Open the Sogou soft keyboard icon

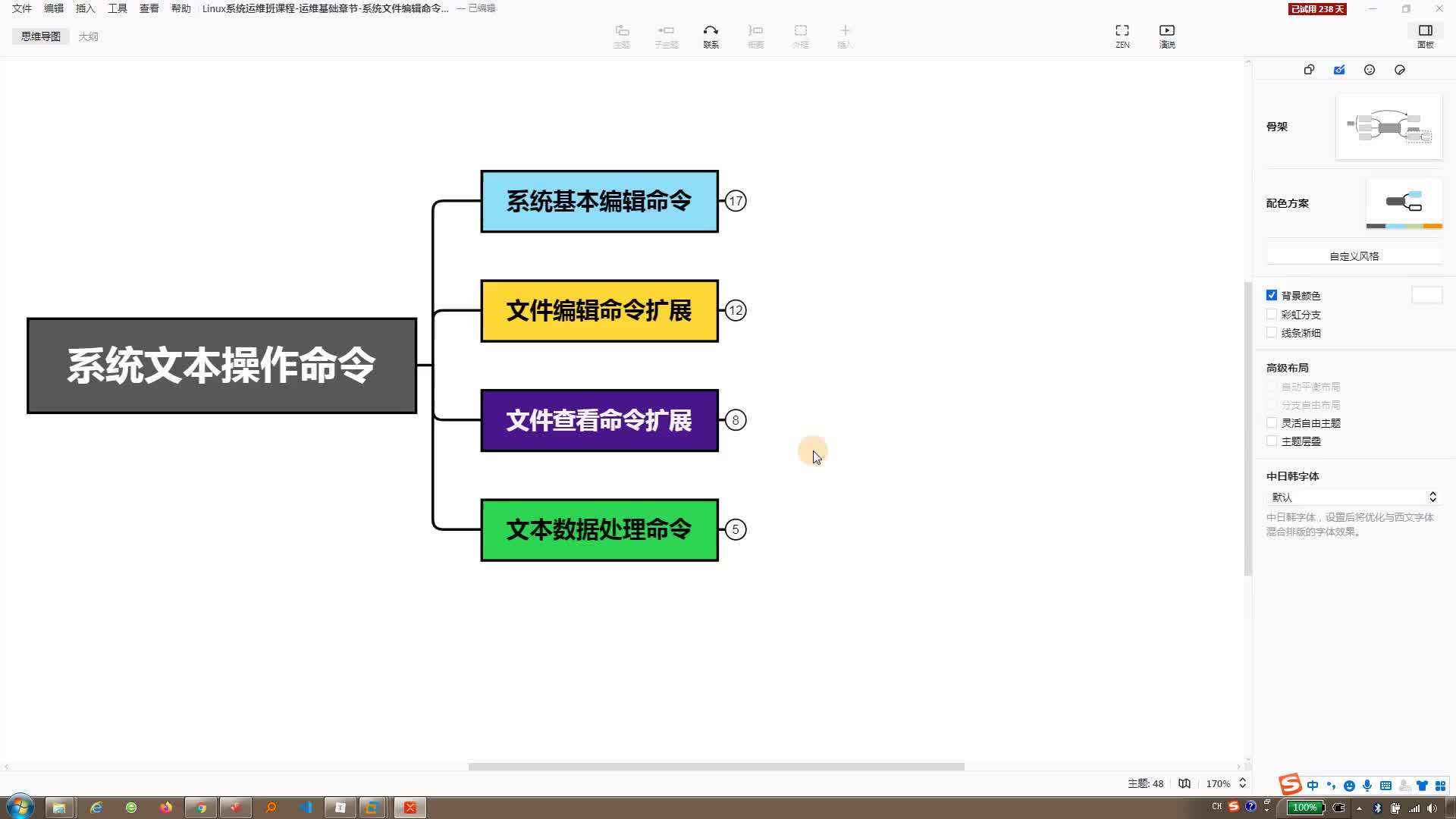pos(1385,786)
